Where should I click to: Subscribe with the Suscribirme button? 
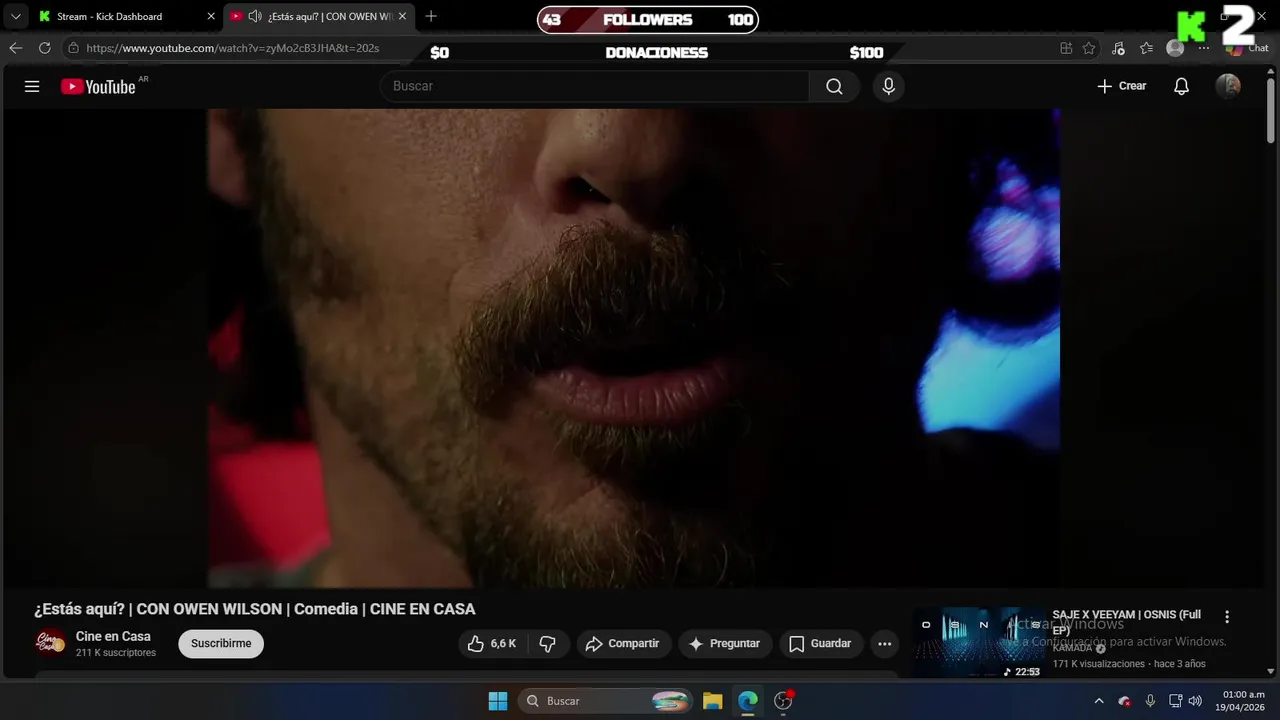click(x=221, y=644)
